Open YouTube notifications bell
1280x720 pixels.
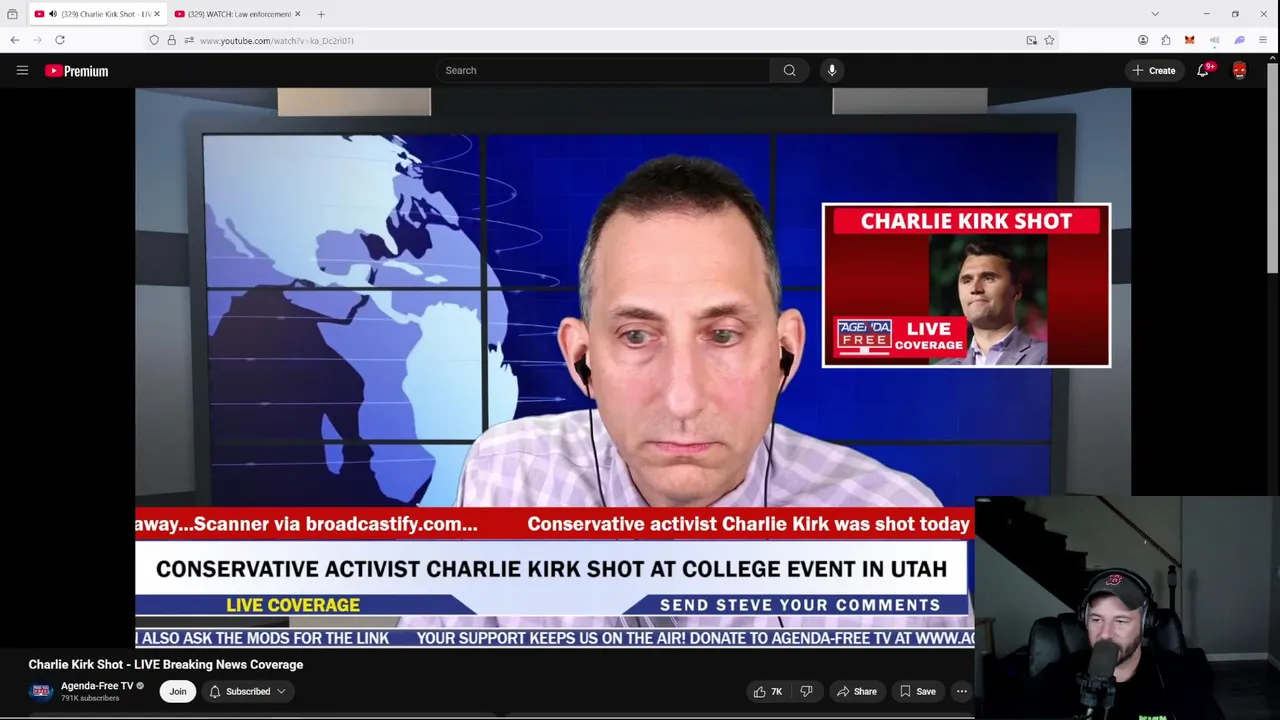pyautogui.click(x=1203, y=70)
